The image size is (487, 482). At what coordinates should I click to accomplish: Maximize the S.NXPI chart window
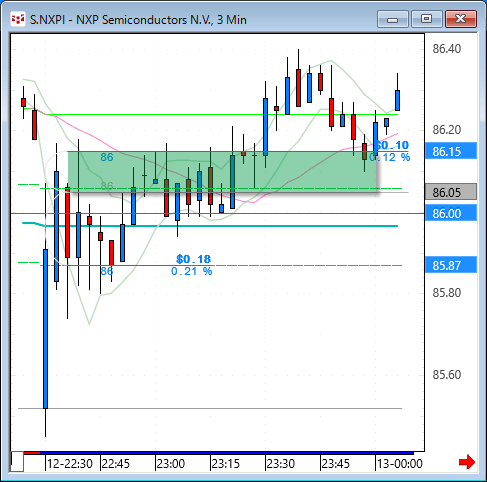[x=426, y=19]
